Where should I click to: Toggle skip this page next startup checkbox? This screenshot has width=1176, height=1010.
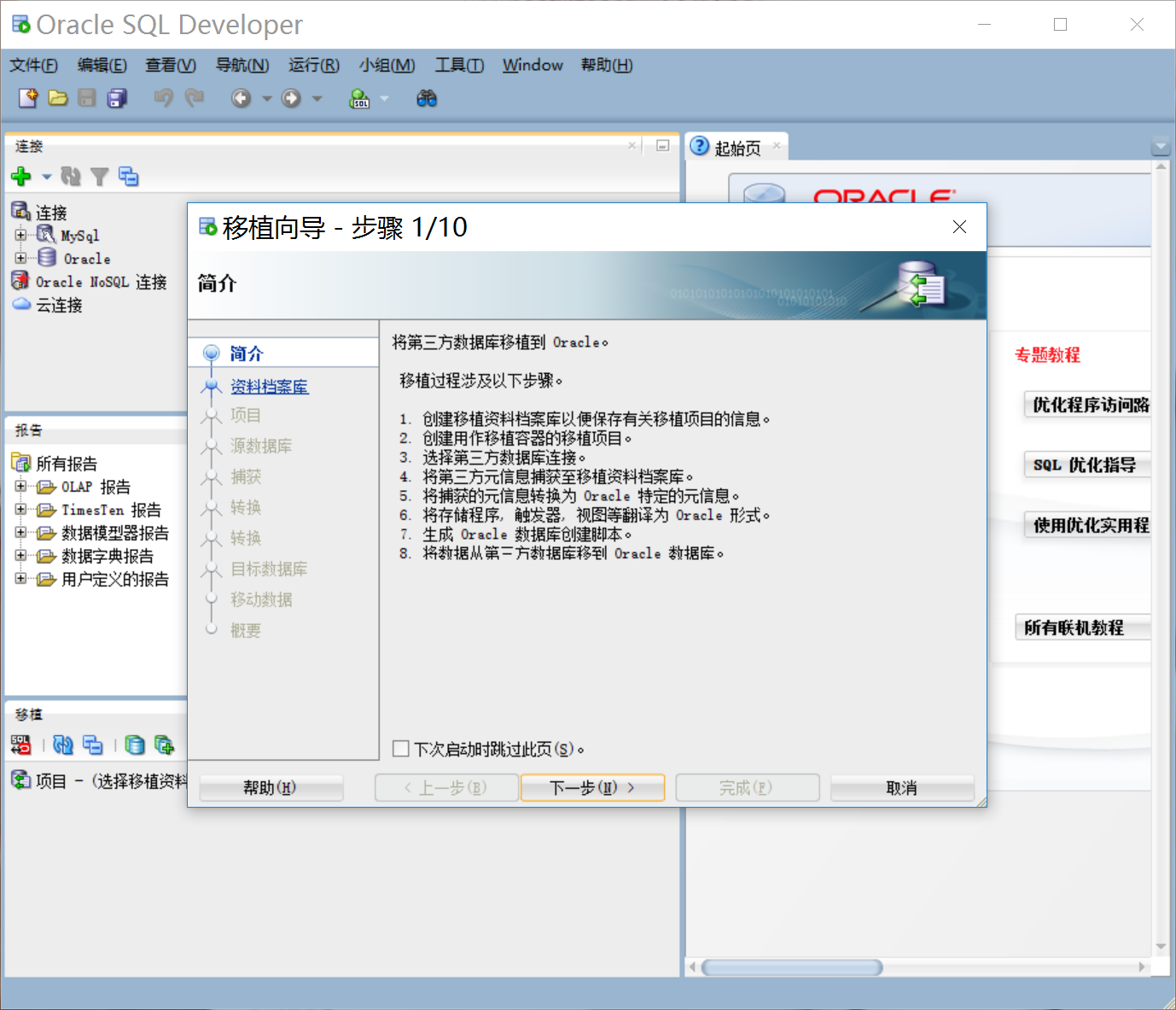pyautogui.click(x=401, y=749)
